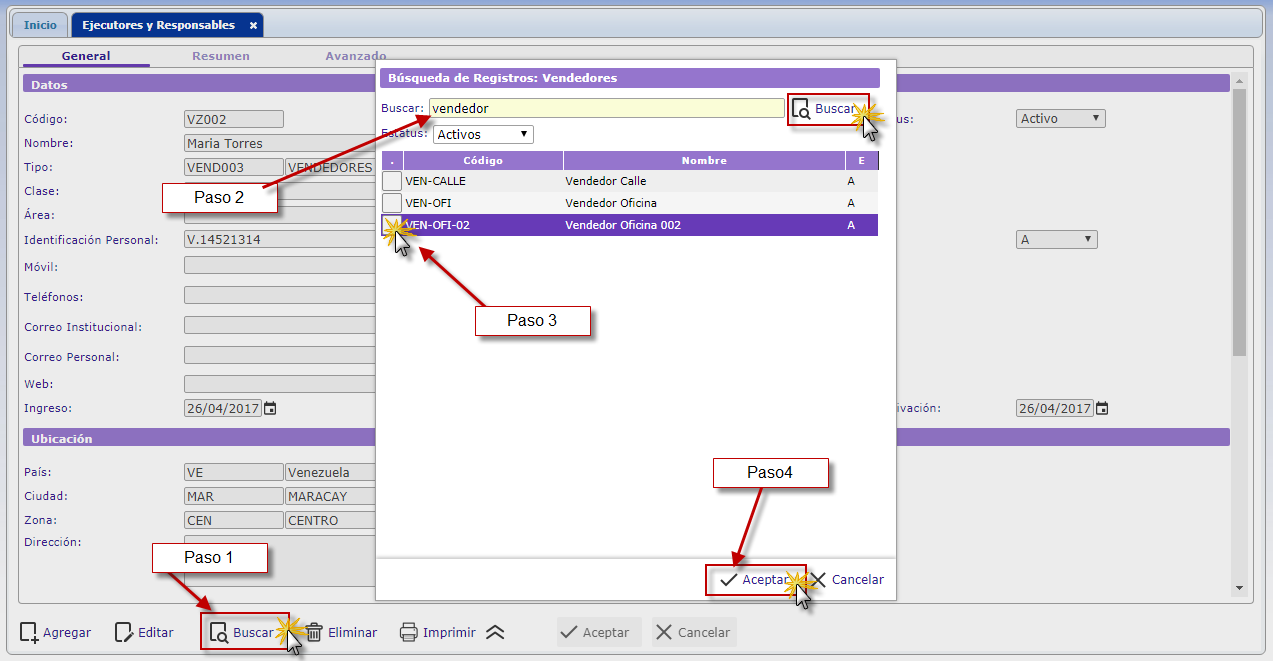Click dialog Cancelar button

[x=847, y=580]
